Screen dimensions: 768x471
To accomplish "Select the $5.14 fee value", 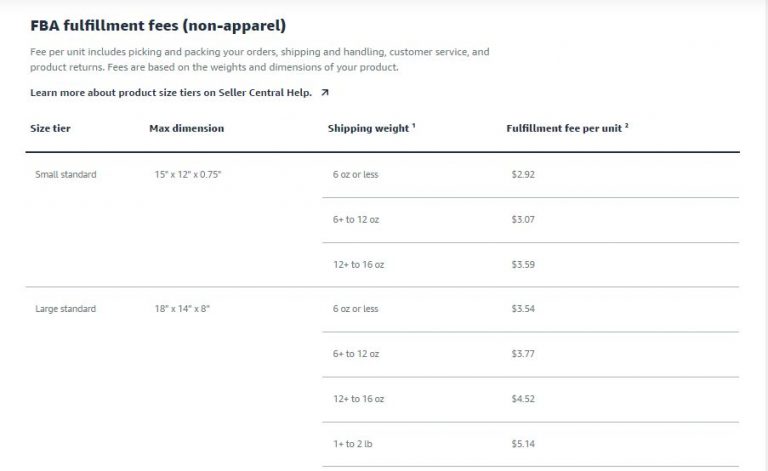I will pos(523,444).
